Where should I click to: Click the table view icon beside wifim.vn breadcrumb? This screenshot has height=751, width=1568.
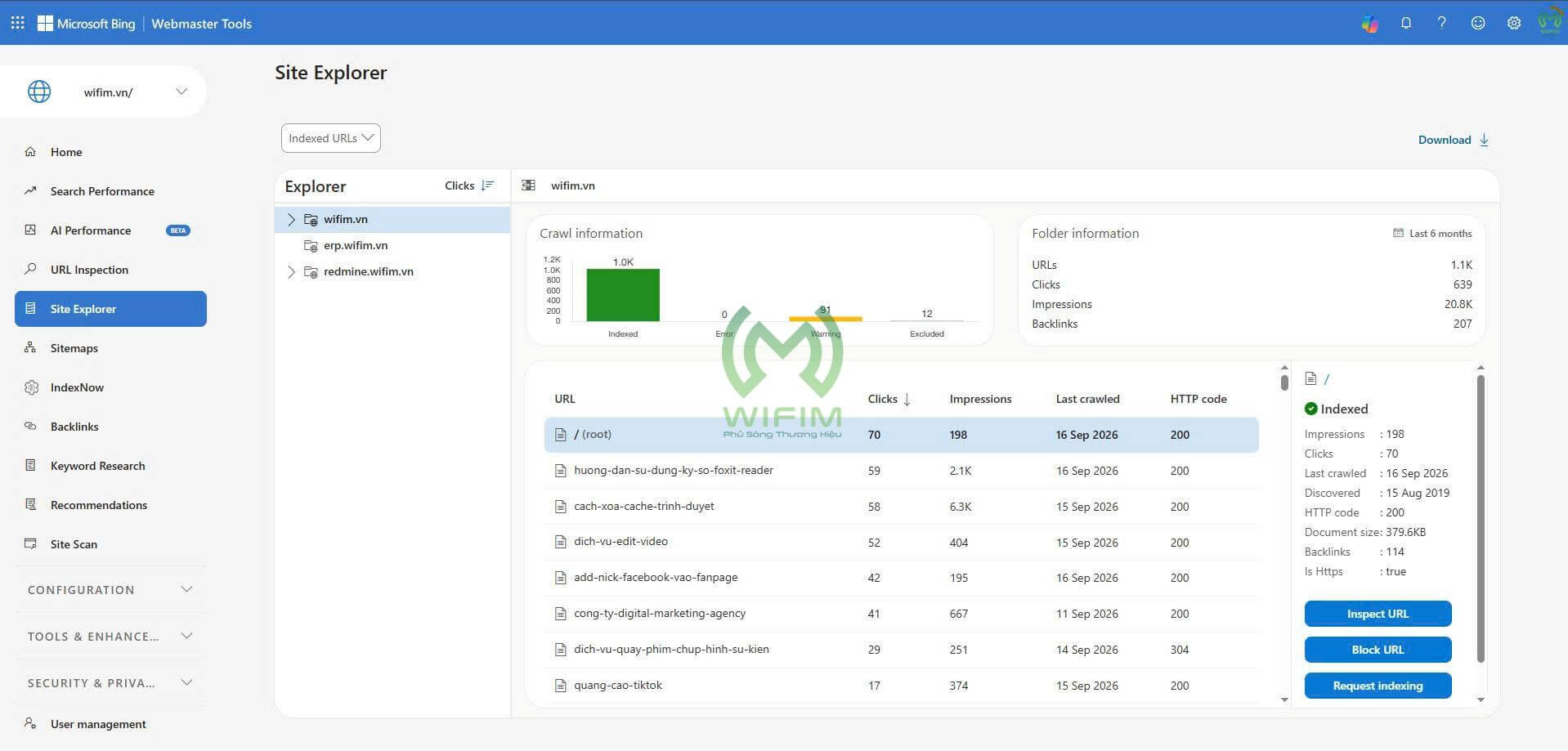[529, 186]
